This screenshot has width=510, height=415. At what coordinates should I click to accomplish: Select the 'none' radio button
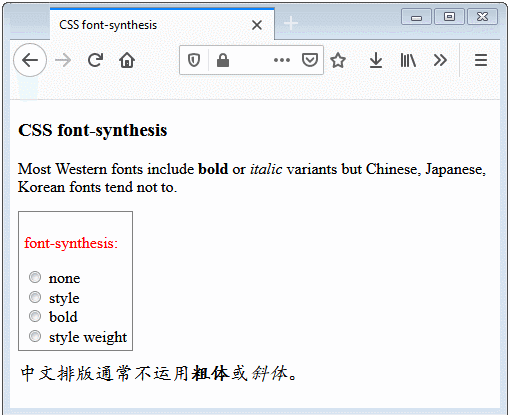35,277
